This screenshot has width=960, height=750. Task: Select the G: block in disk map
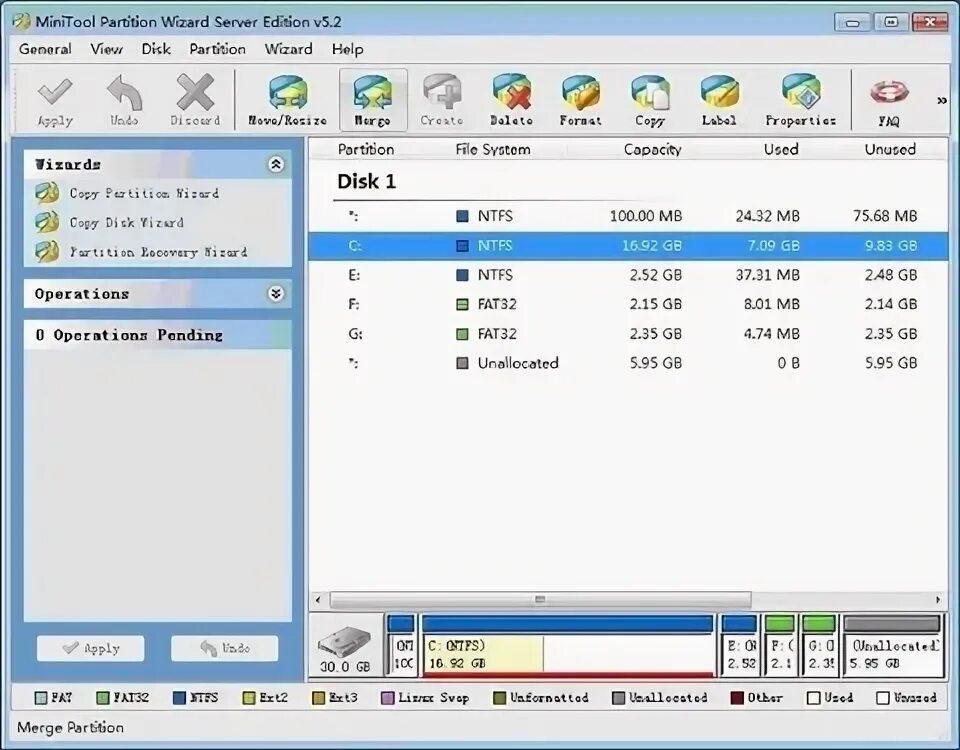819,647
